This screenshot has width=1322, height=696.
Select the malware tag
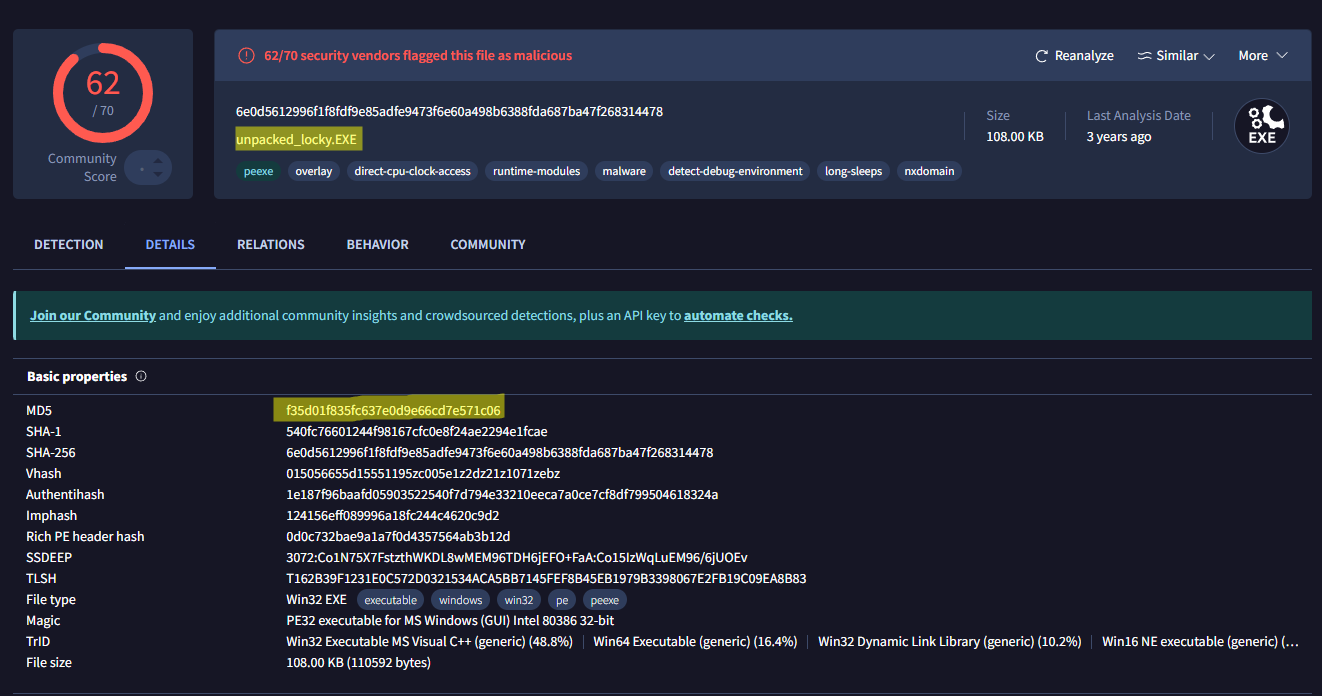tap(624, 171)
